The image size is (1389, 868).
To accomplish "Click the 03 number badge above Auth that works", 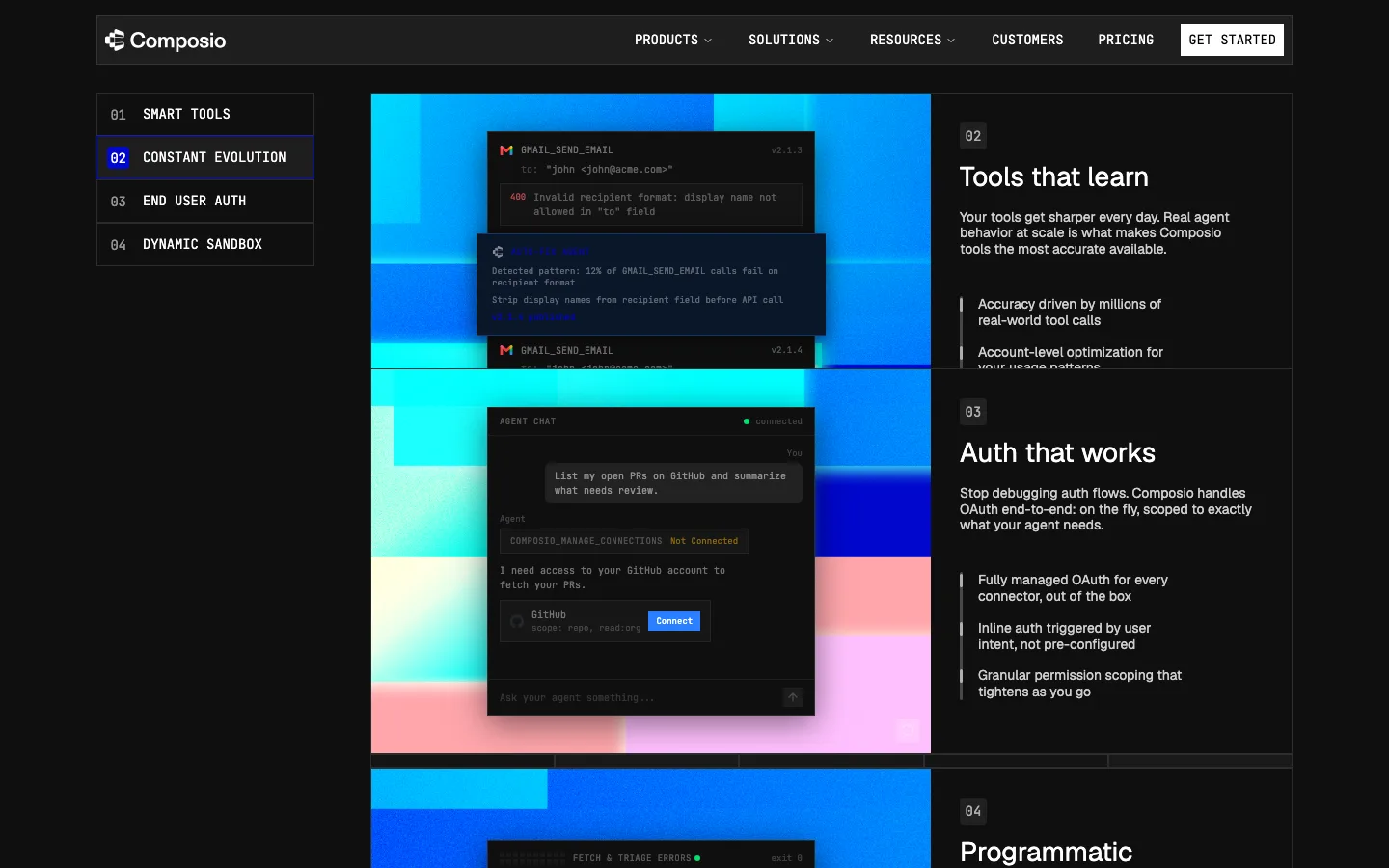I will point(973,412).
